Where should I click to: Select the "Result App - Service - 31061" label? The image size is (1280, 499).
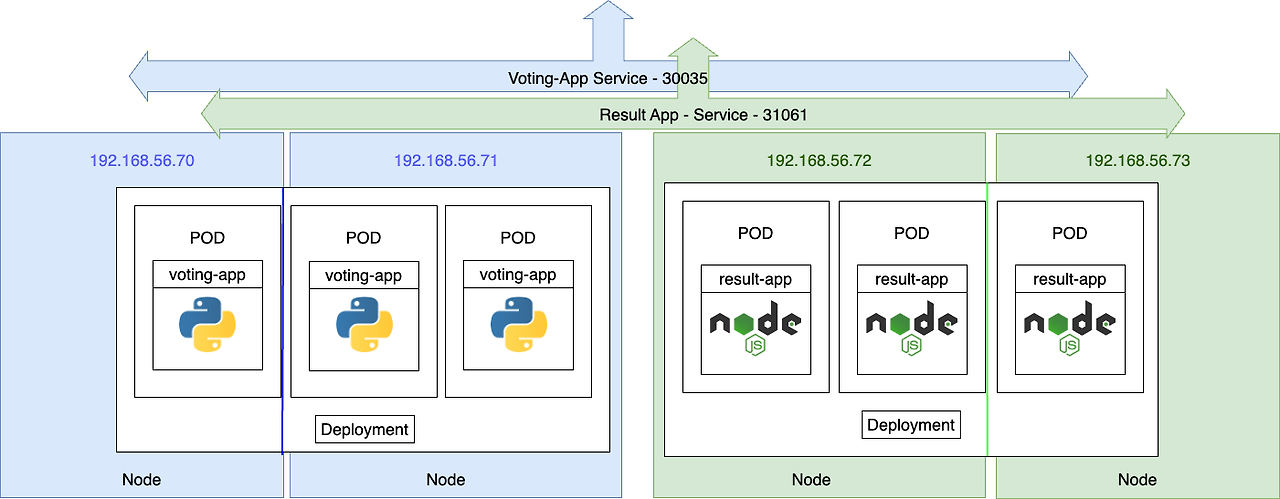[703, 115]
